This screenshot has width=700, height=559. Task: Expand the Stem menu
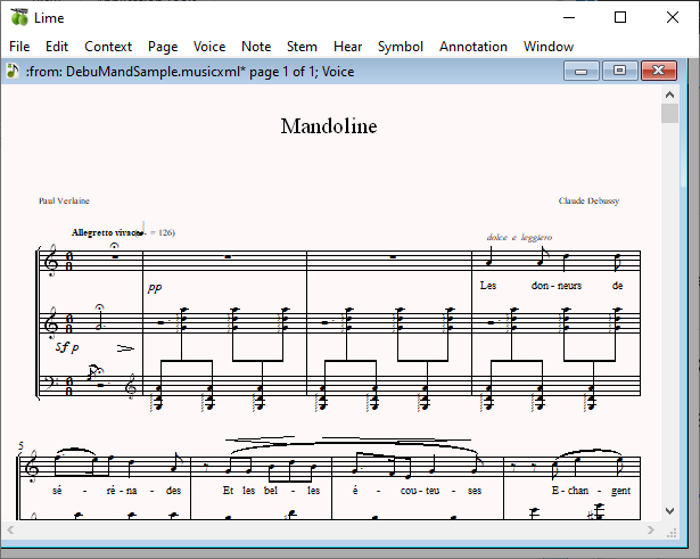point(302,46)
